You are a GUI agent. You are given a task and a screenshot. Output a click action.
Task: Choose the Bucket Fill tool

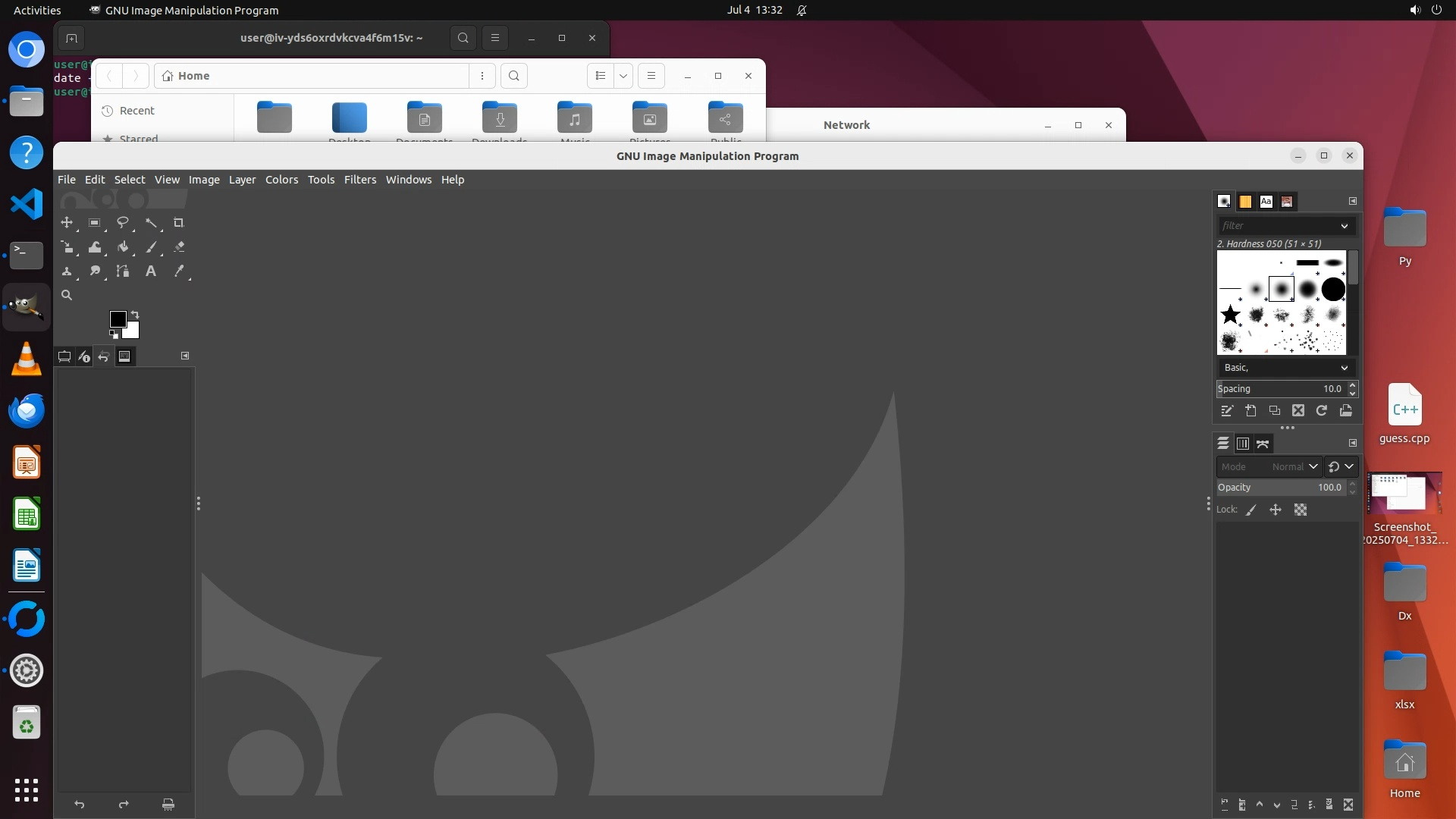point(123,247)
